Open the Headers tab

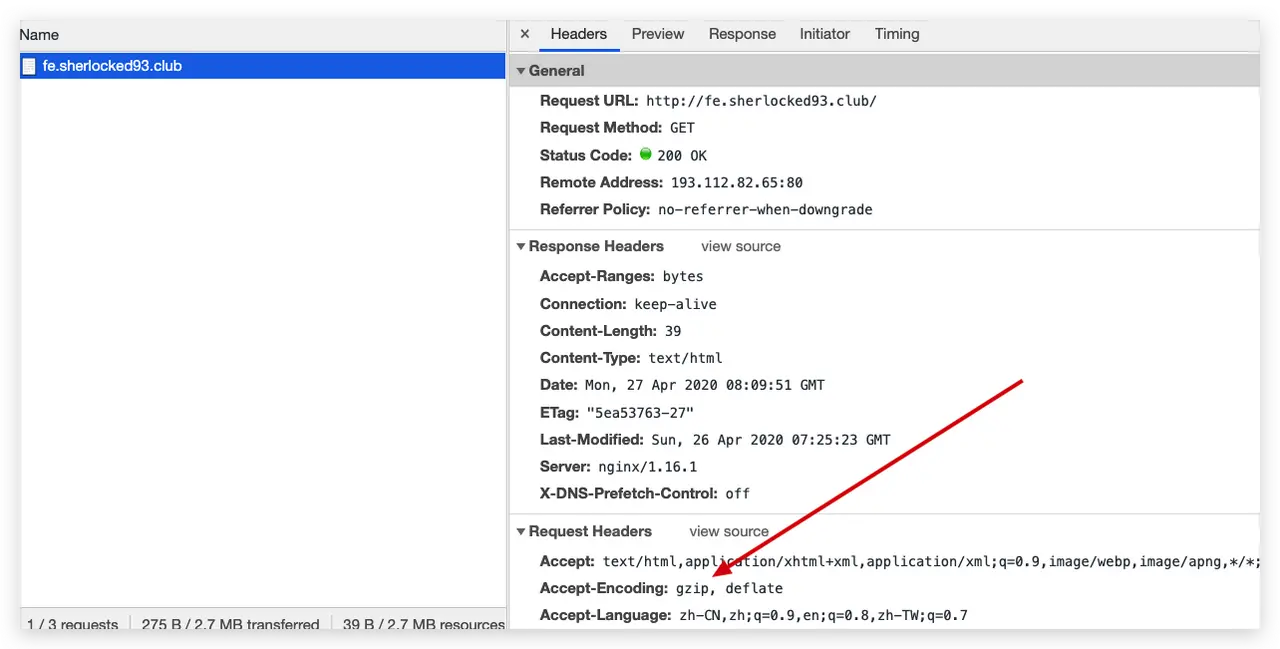coord(579,34)
